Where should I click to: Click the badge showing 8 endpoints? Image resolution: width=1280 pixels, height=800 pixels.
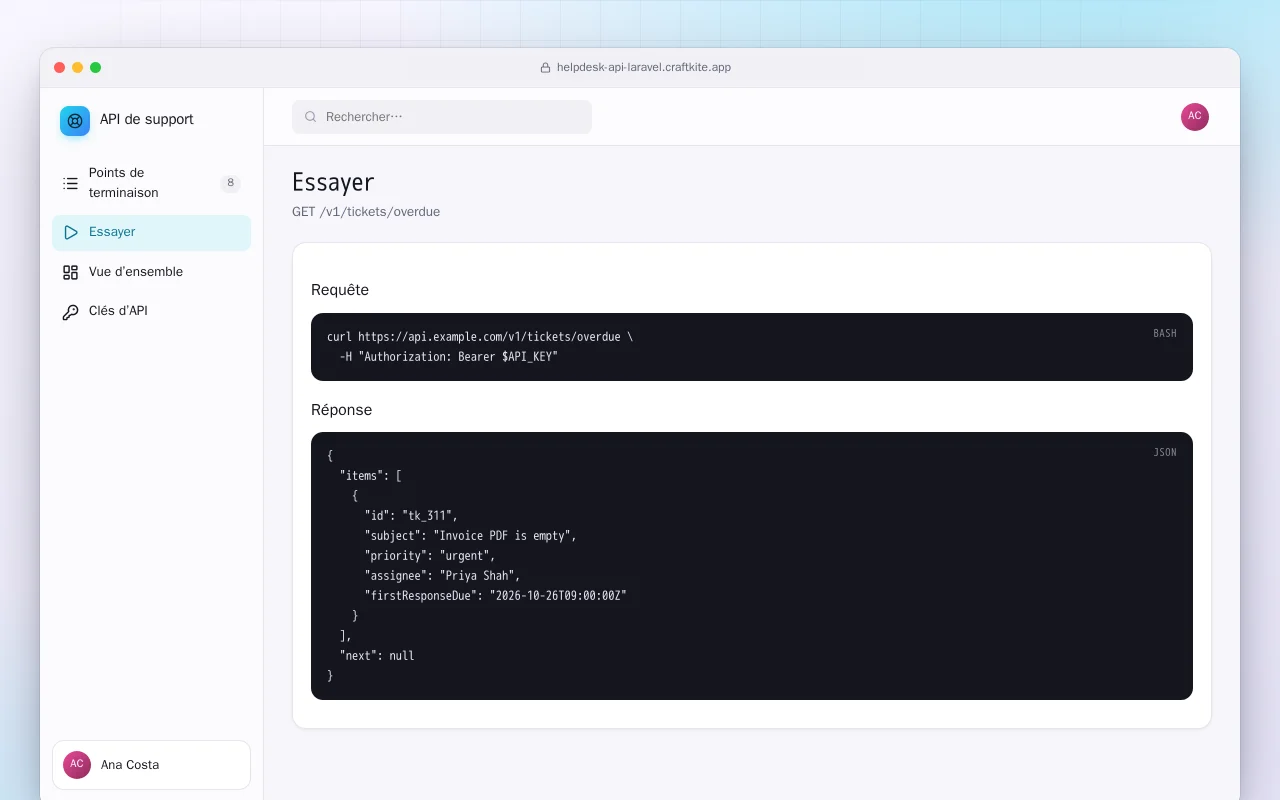coord(230,183)
